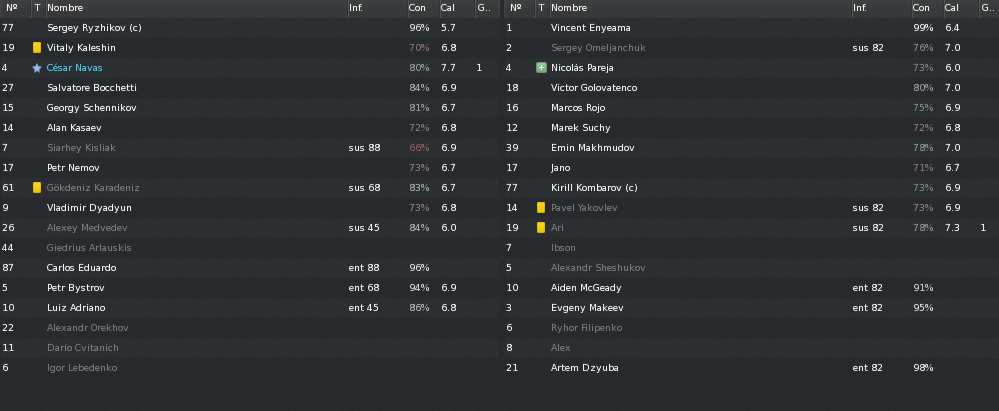Click the green injury icon next to Nicolás Pareja
The width and height of the screenshot is (999, 411).
[541, 68]
